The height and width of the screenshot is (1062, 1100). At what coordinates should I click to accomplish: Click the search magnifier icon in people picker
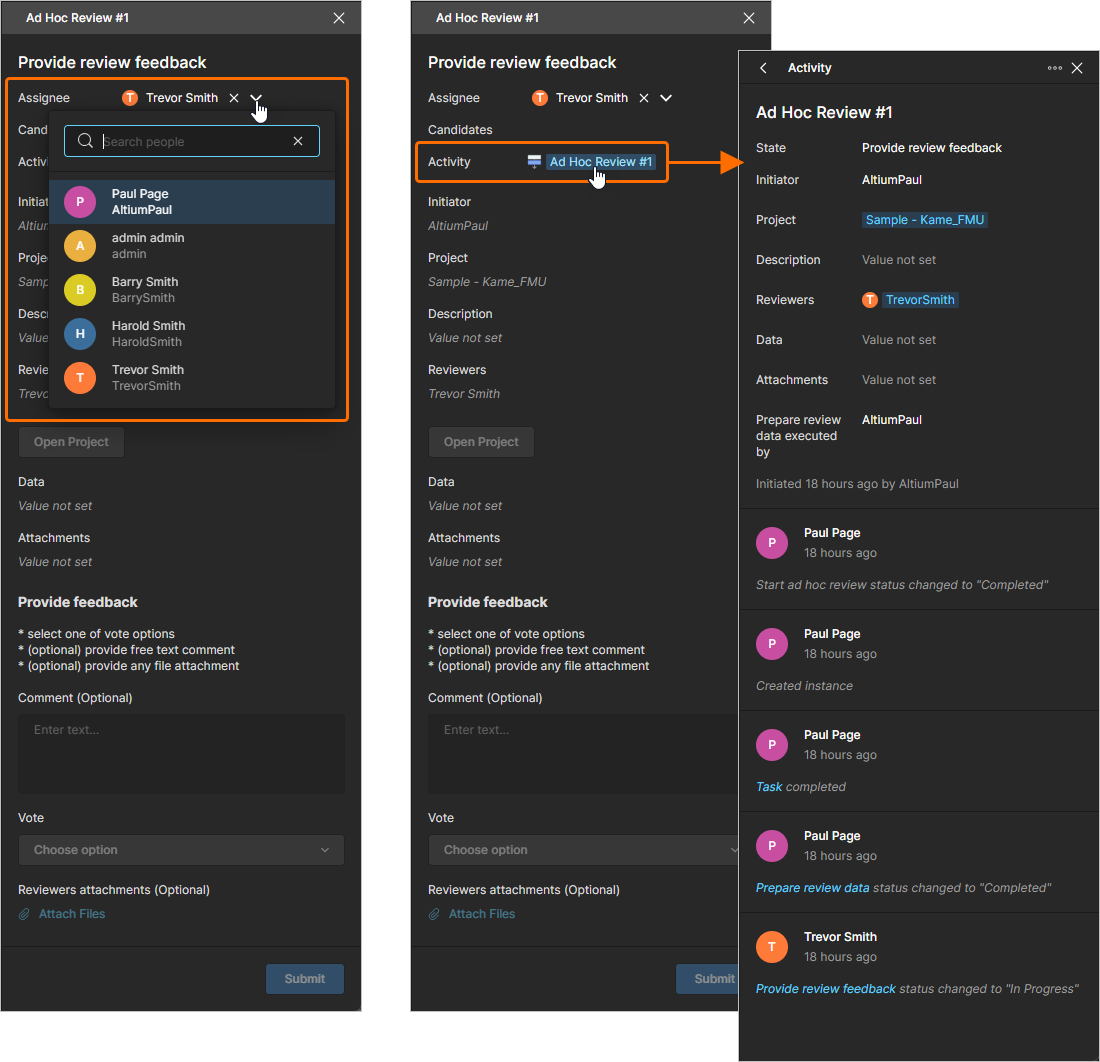(85, 141)
